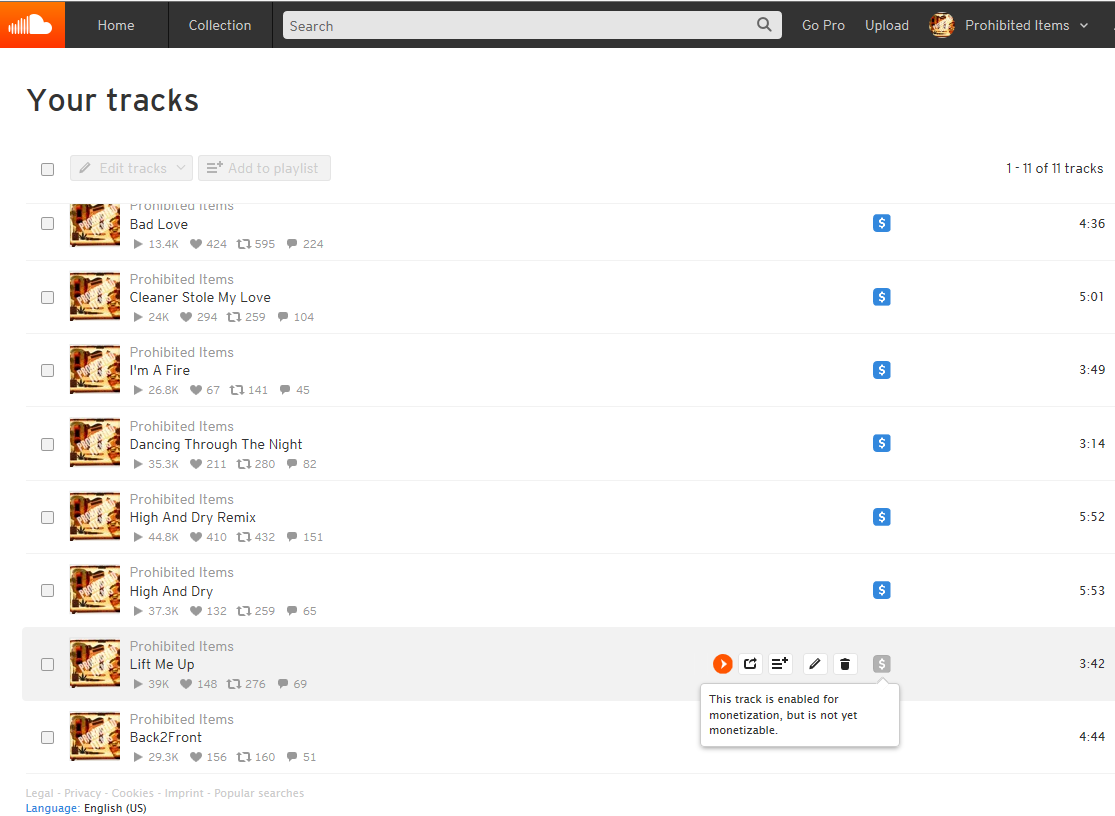This screenshot has width=1115, height=816.
Task: Click the likes heart icon for Back2Front
Action: coord(196,757)
